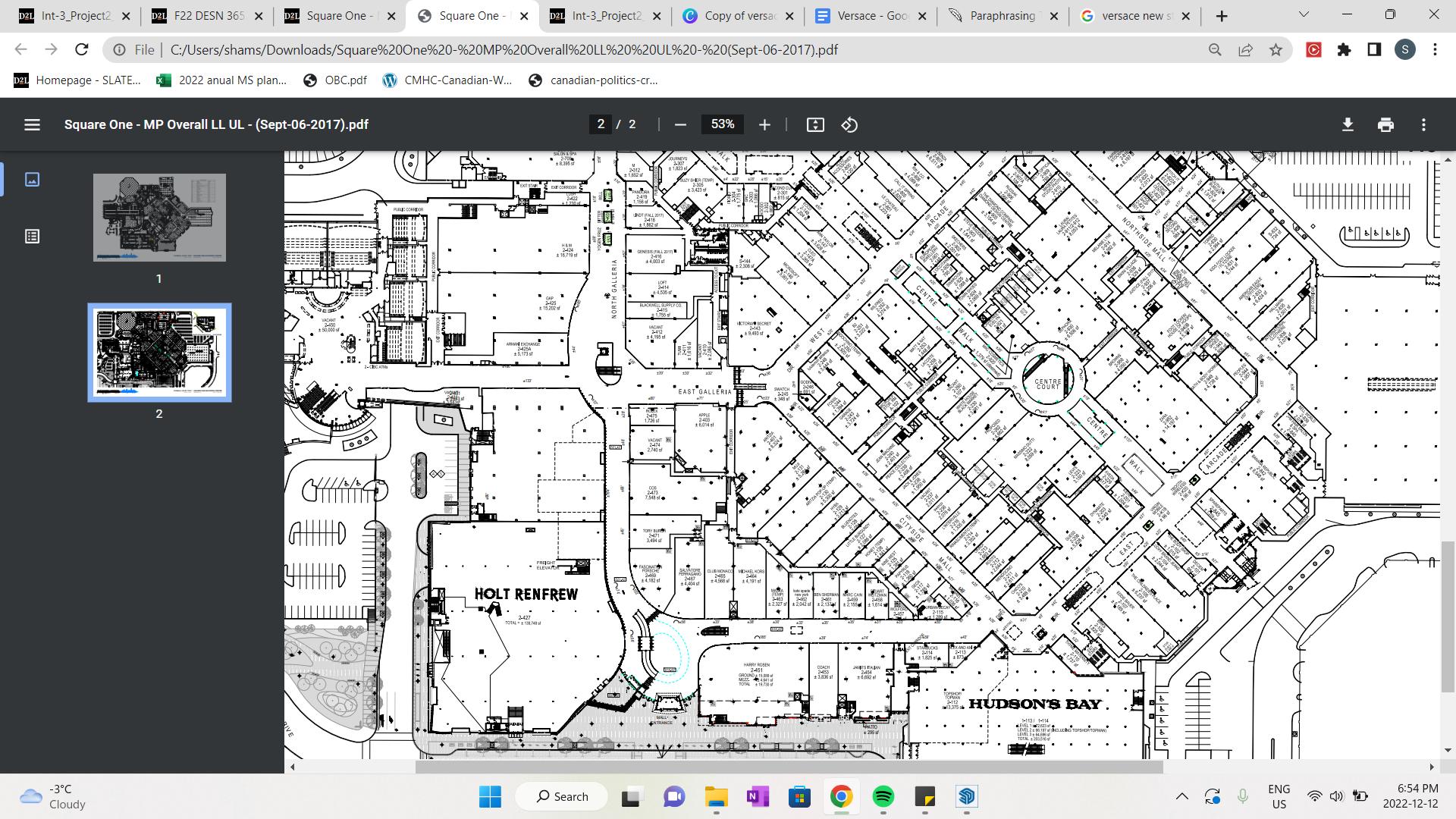Close the F22 DESN 365 tab
The image size is (1456, 819).
258,16
